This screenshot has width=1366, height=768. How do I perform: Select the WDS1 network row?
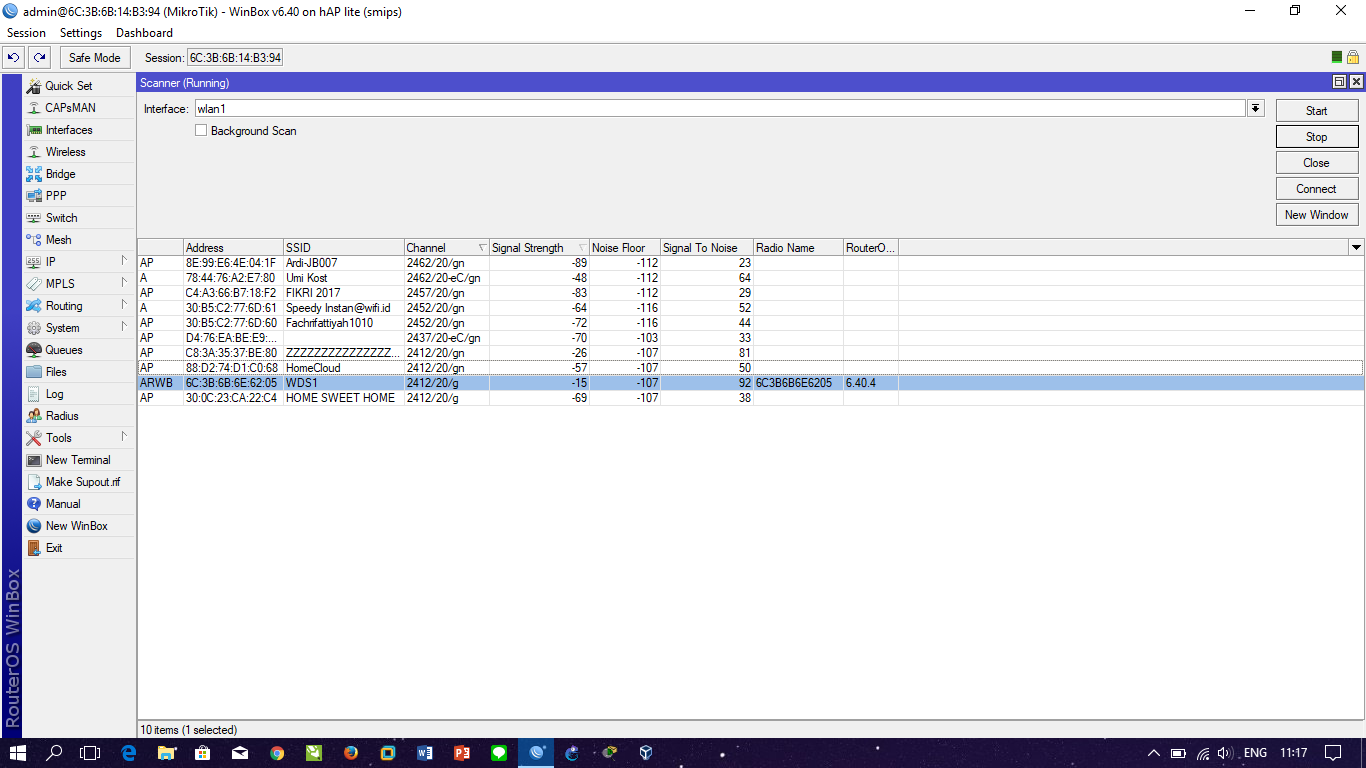pyautogui.click(x=400, y=382)
